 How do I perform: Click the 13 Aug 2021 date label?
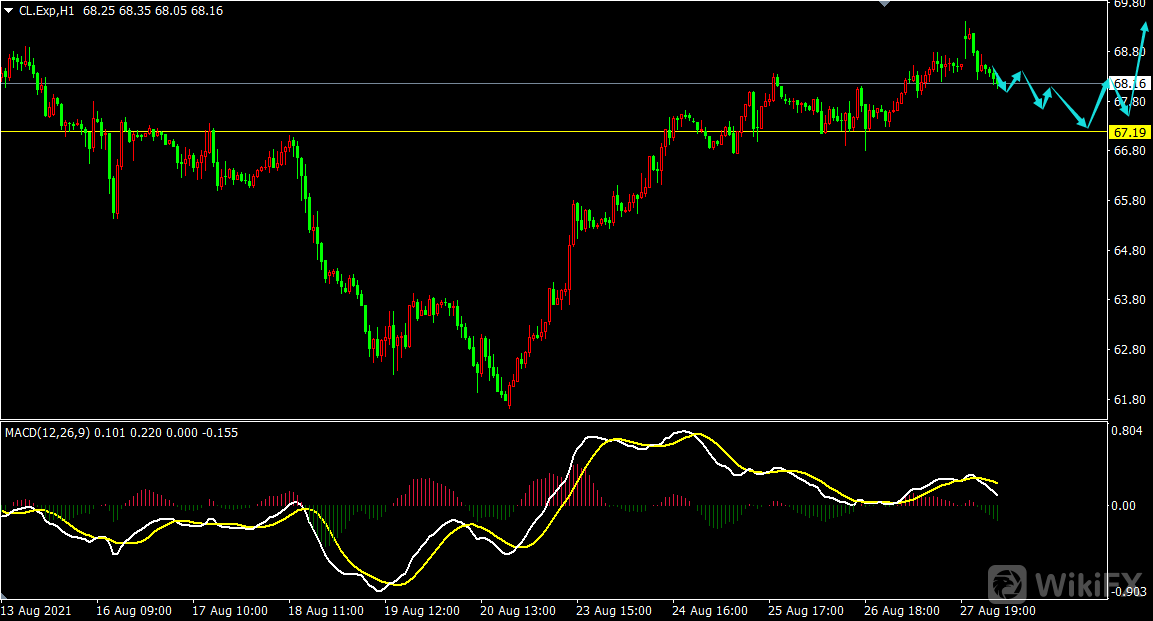tap(37, 610)
